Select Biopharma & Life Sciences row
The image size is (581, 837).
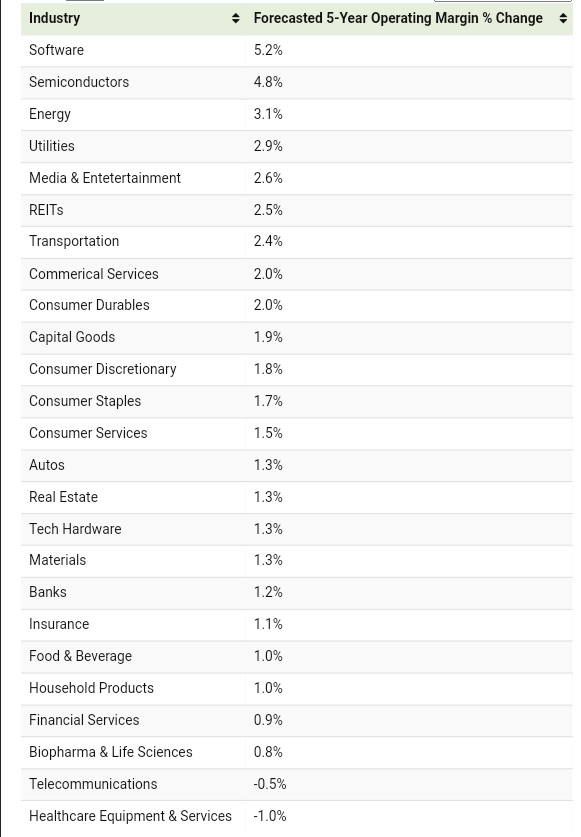[297, 752]
